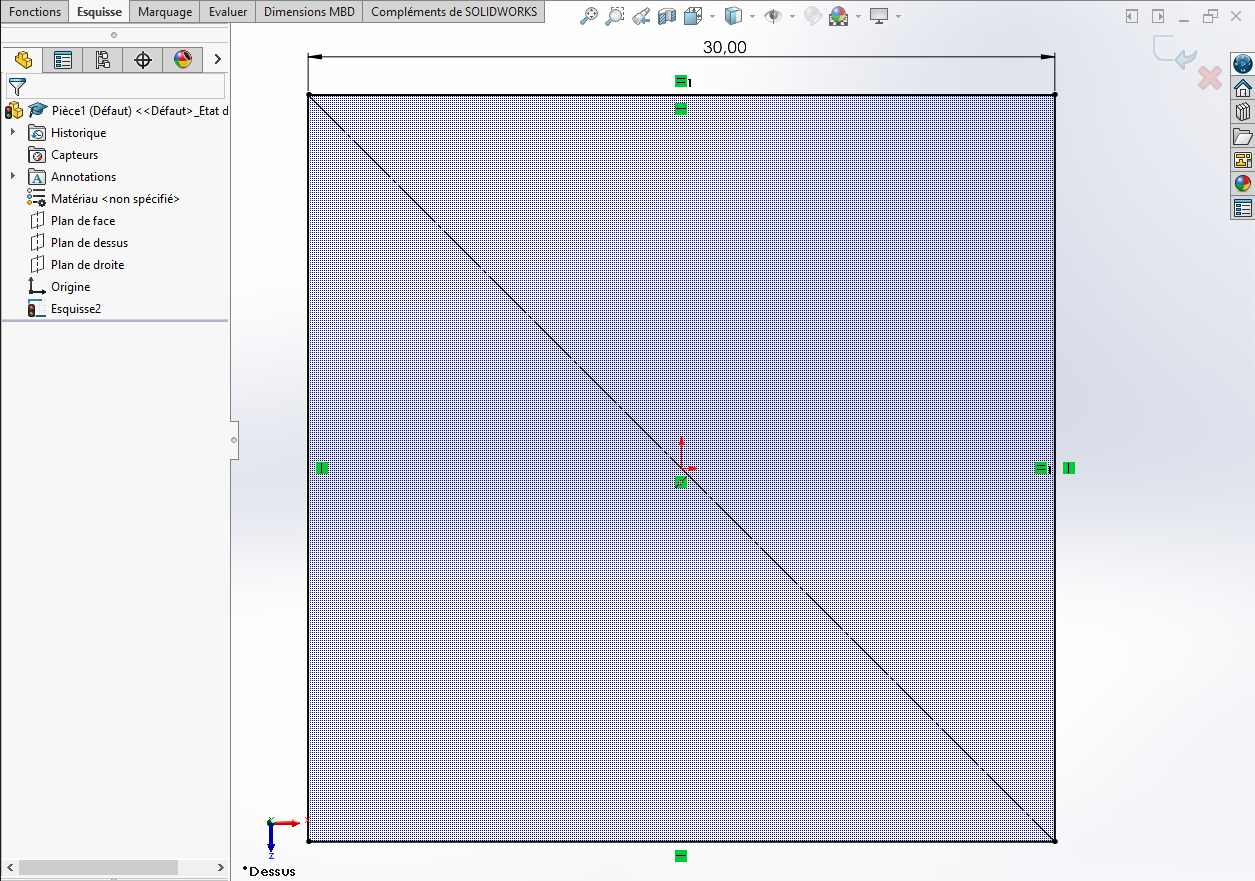Open the File Explorer folder icon
The height and width of the screenshot is (881, 1255).
(1243, 136)
